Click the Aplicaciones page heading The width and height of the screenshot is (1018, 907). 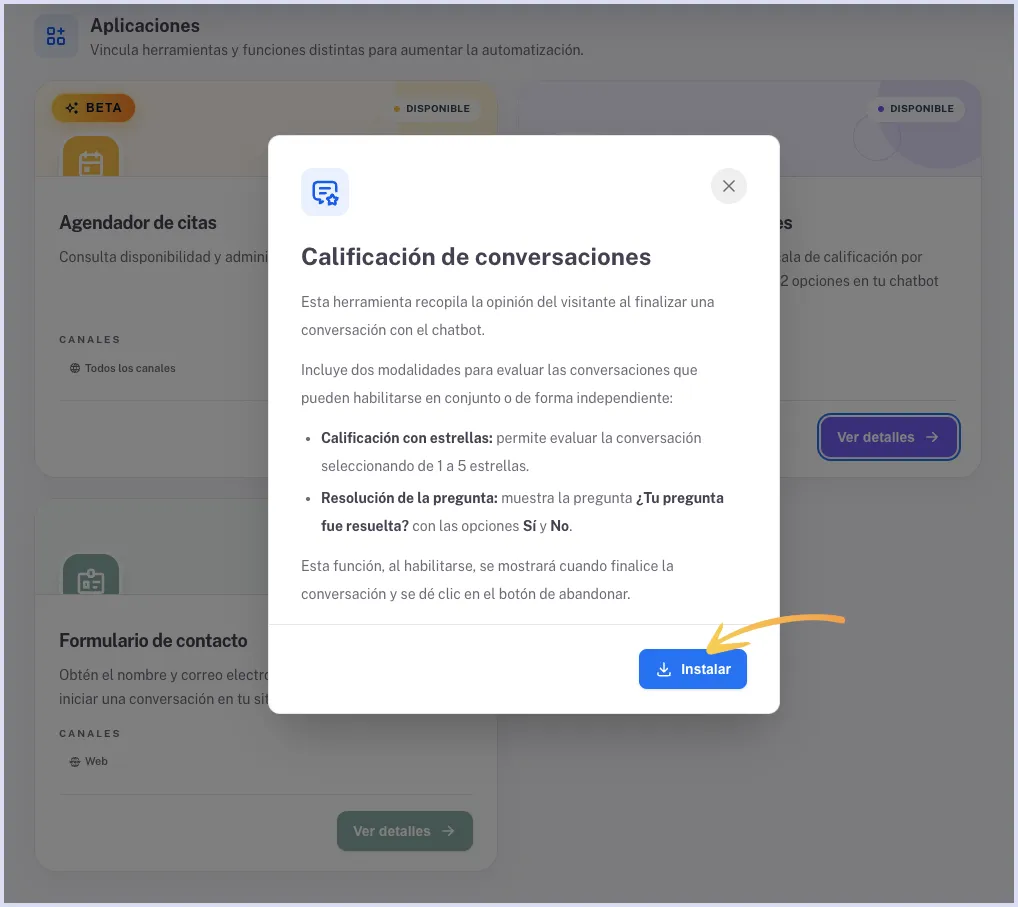tap(145, 25)
